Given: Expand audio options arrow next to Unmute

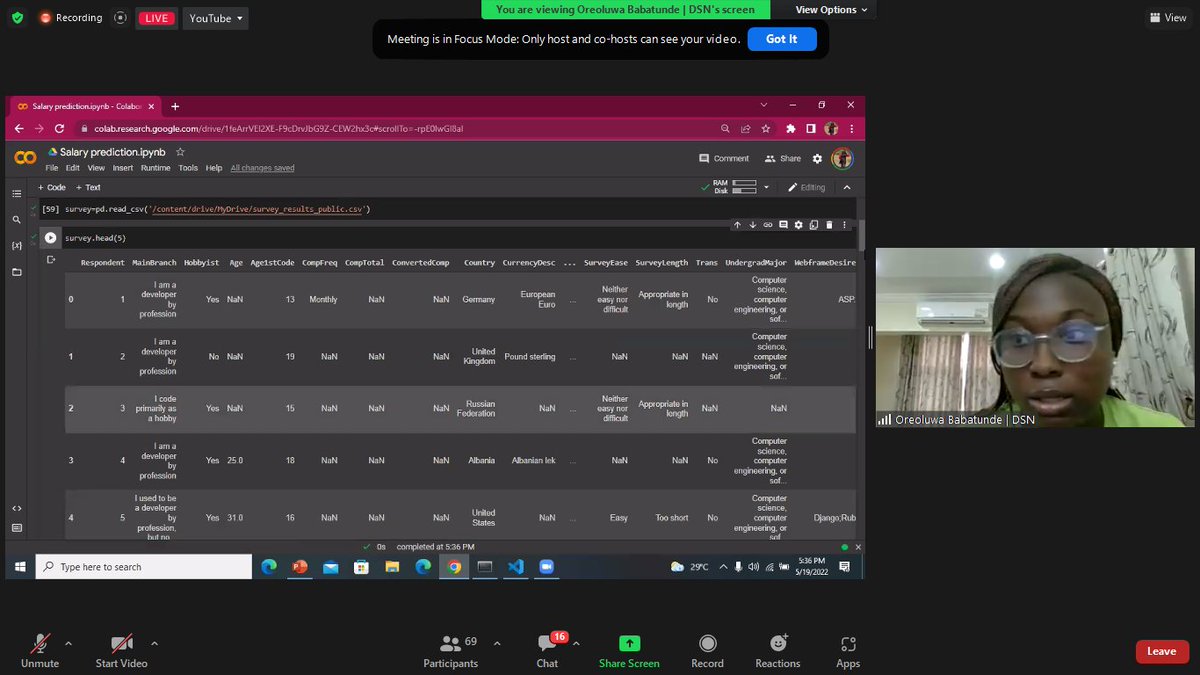Looking at the screenshot, I should click(68, 643).
